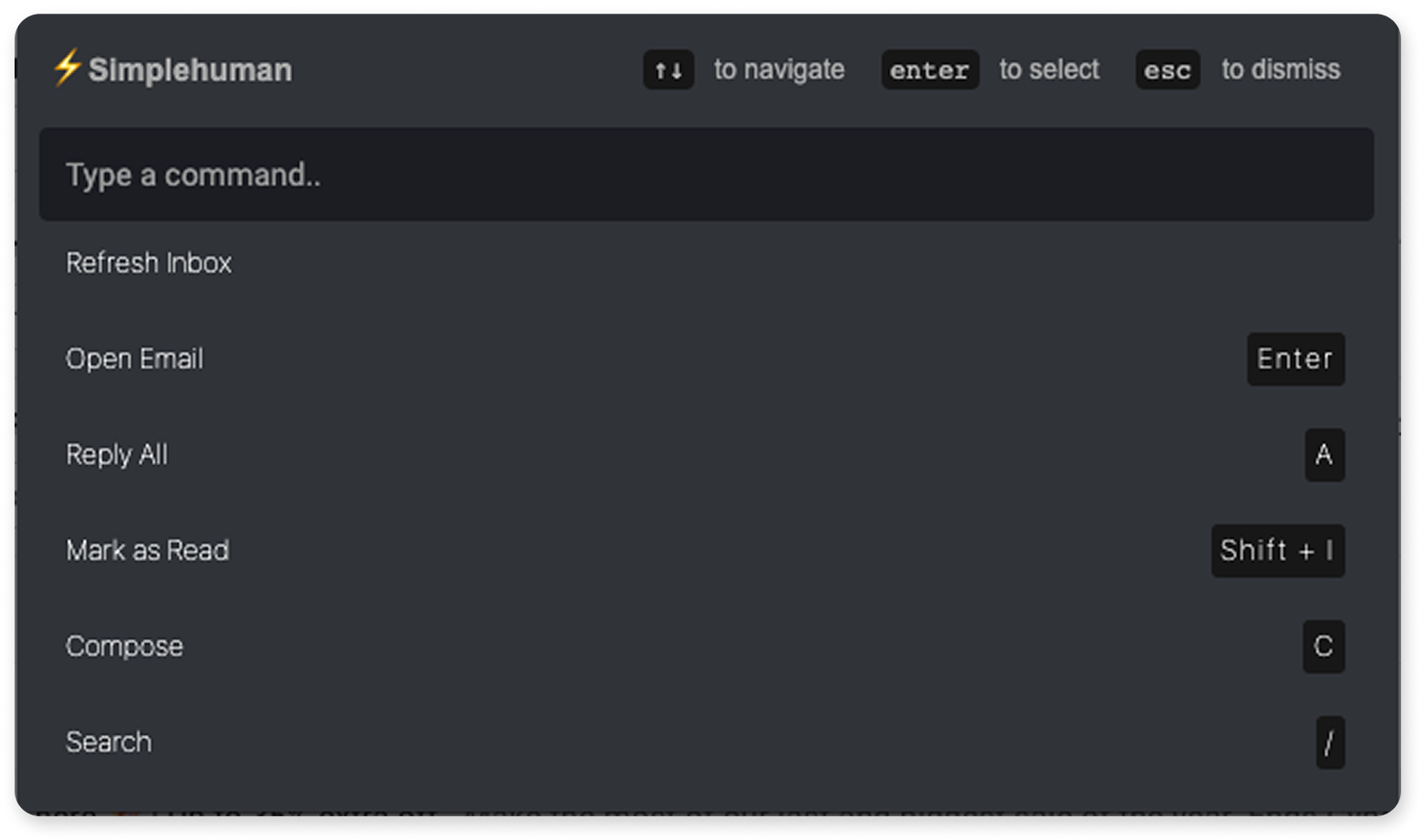The width and height of the screenshot is (1423, 840).
Task: Click the A shortcut badge beside Reply All
Action: [x=1324, y=455]
